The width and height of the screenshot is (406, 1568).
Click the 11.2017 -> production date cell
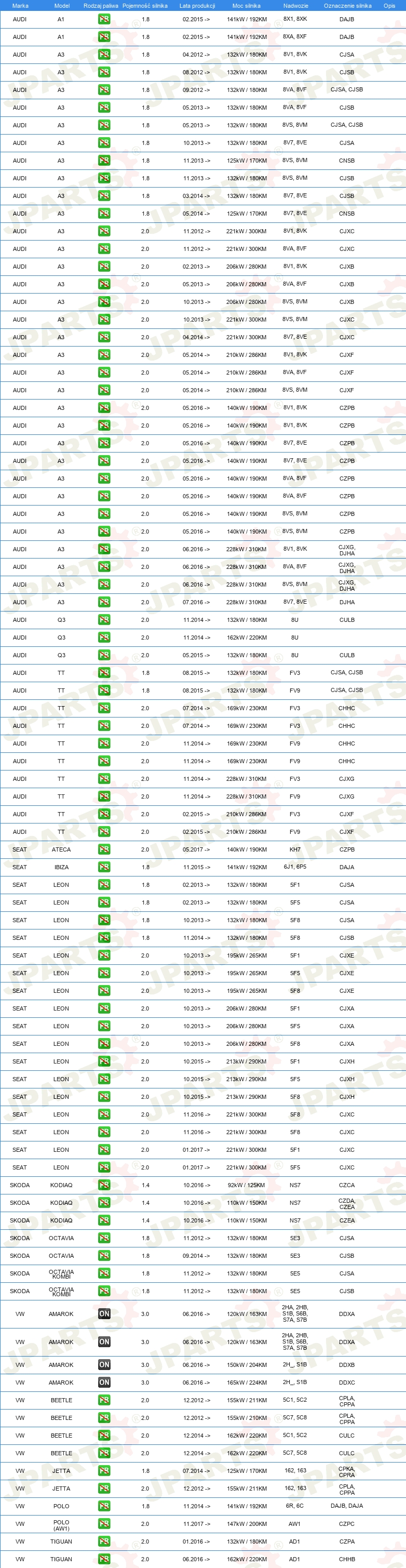[197, 1523]
